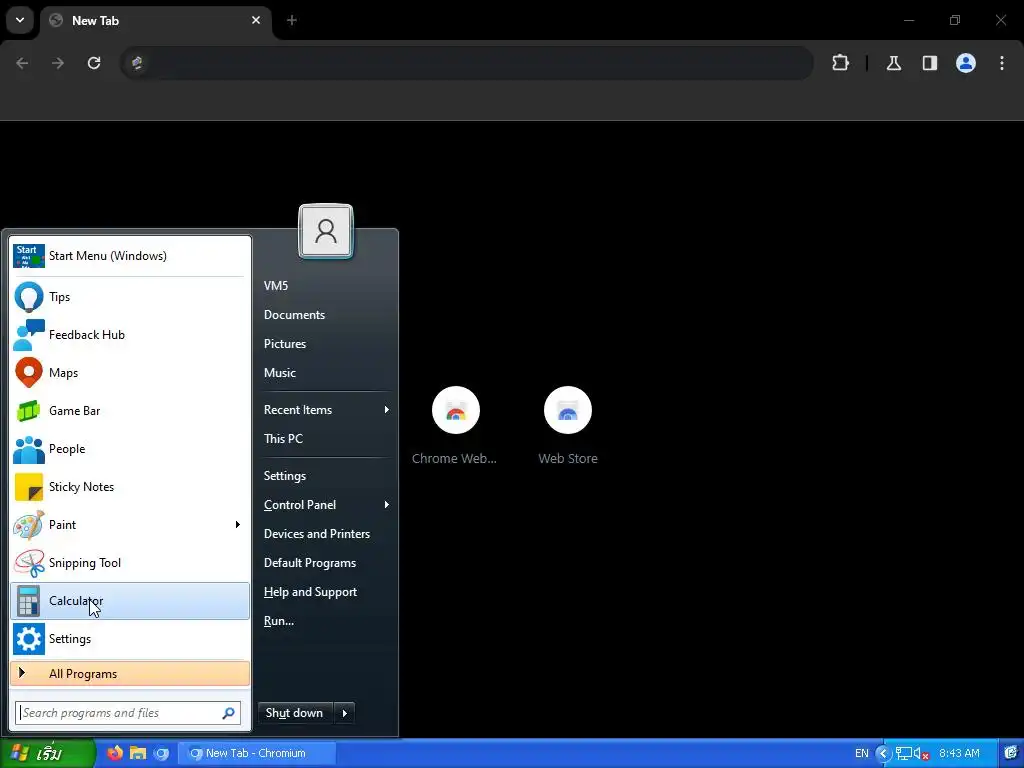Select the New Tab browser tab
This screenshot has height=768, width=1024.
pyautogui.click(x=155, y=20)
